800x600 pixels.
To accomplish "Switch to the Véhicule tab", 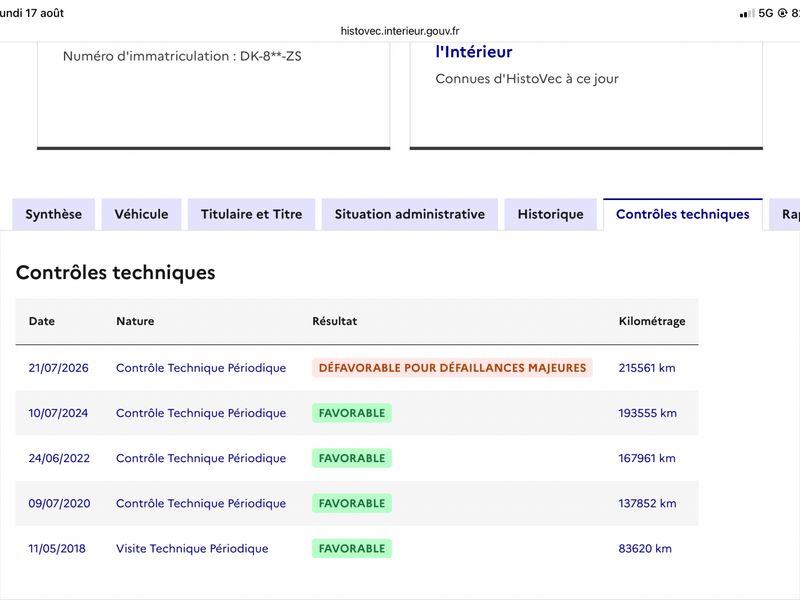I will (141, 214).
